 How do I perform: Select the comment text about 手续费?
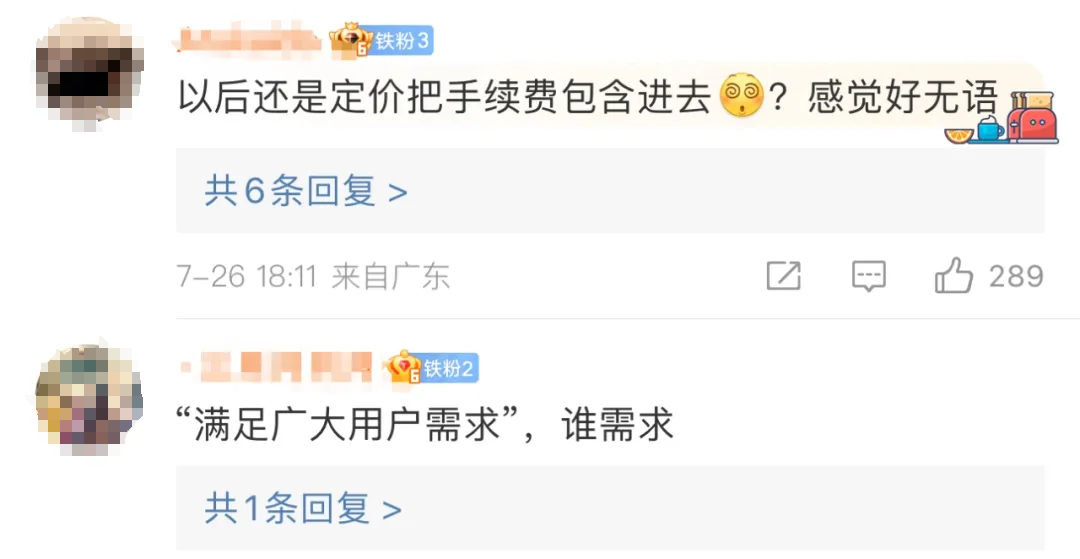pos(588,96)
